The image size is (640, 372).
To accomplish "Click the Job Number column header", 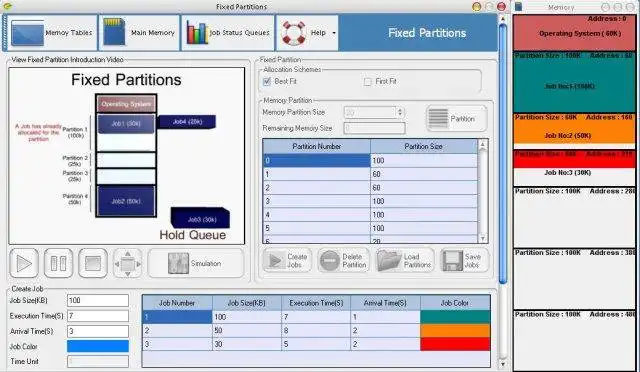I will tap(177, 303).
